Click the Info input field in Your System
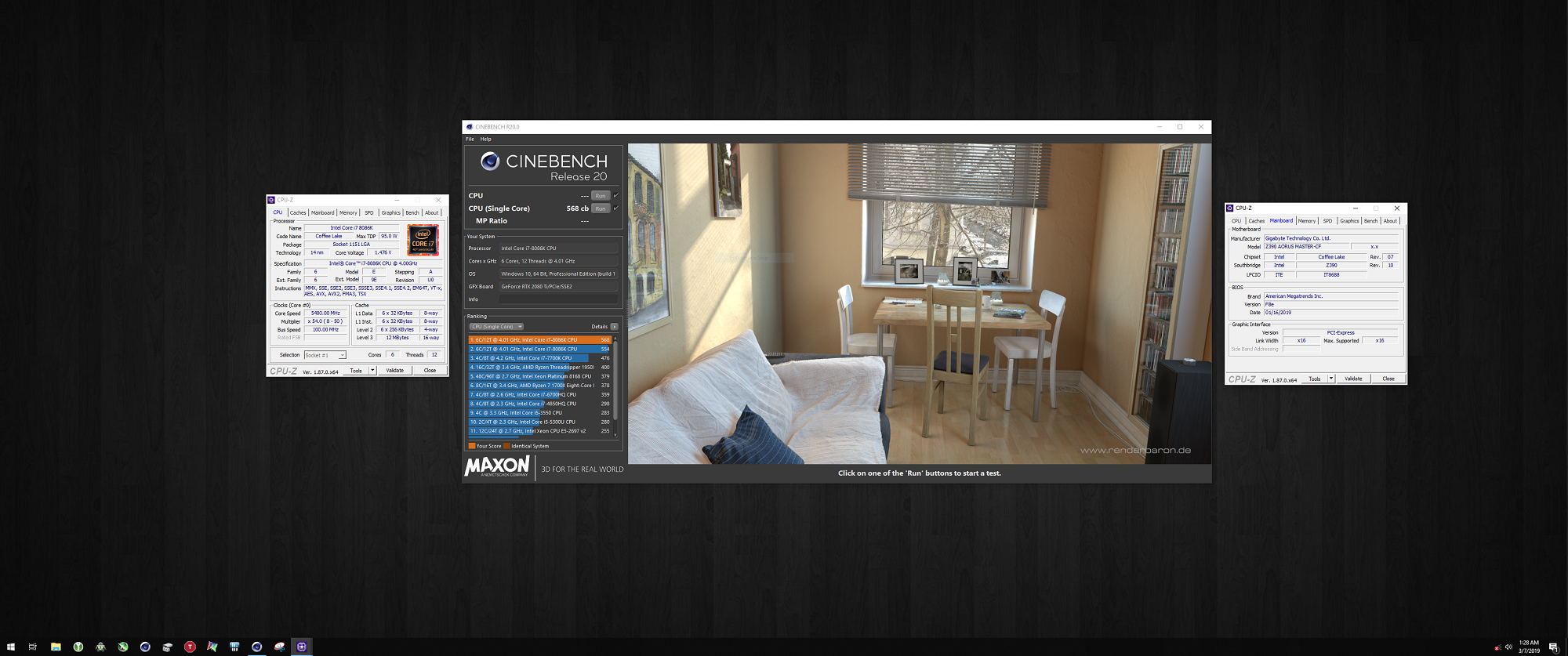The image size is (1568, 656). 559,299
